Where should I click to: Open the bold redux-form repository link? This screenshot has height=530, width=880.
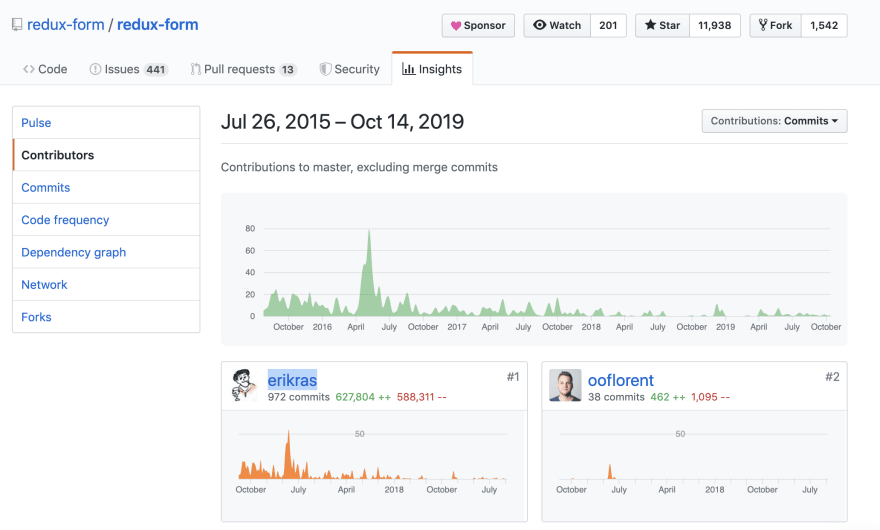(158, 25)
